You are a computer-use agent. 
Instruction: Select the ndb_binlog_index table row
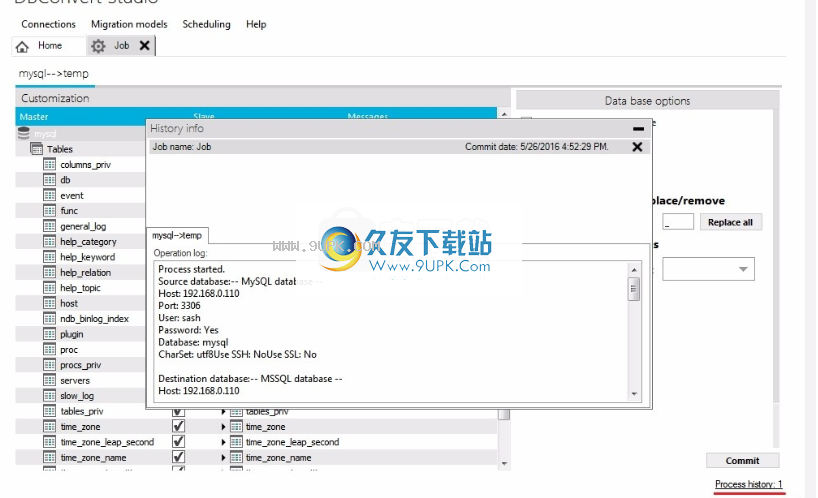pyautogui.click(x=80, y=319)
